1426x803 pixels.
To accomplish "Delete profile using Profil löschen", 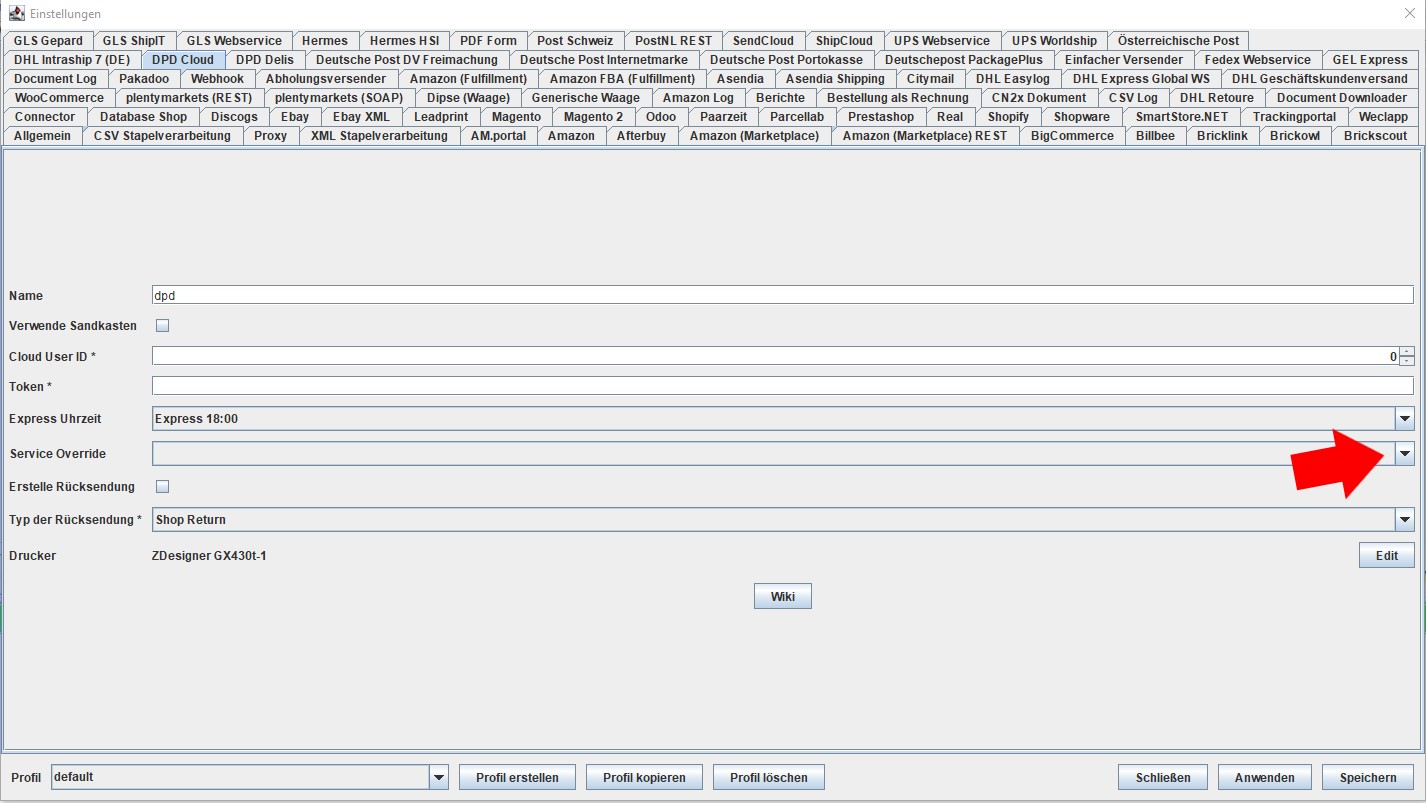I will 769,777.
